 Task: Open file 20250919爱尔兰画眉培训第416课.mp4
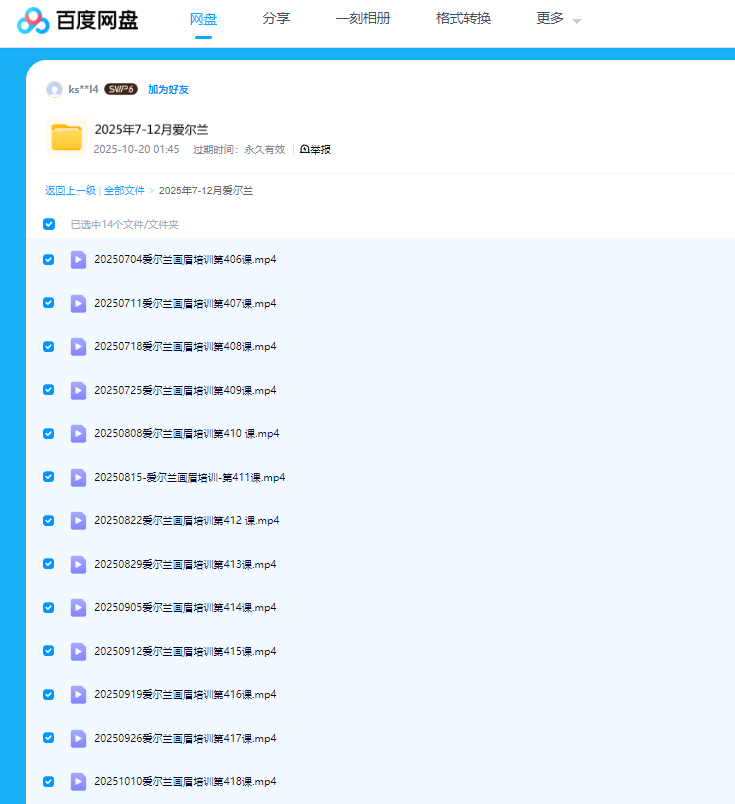[185, 694]
